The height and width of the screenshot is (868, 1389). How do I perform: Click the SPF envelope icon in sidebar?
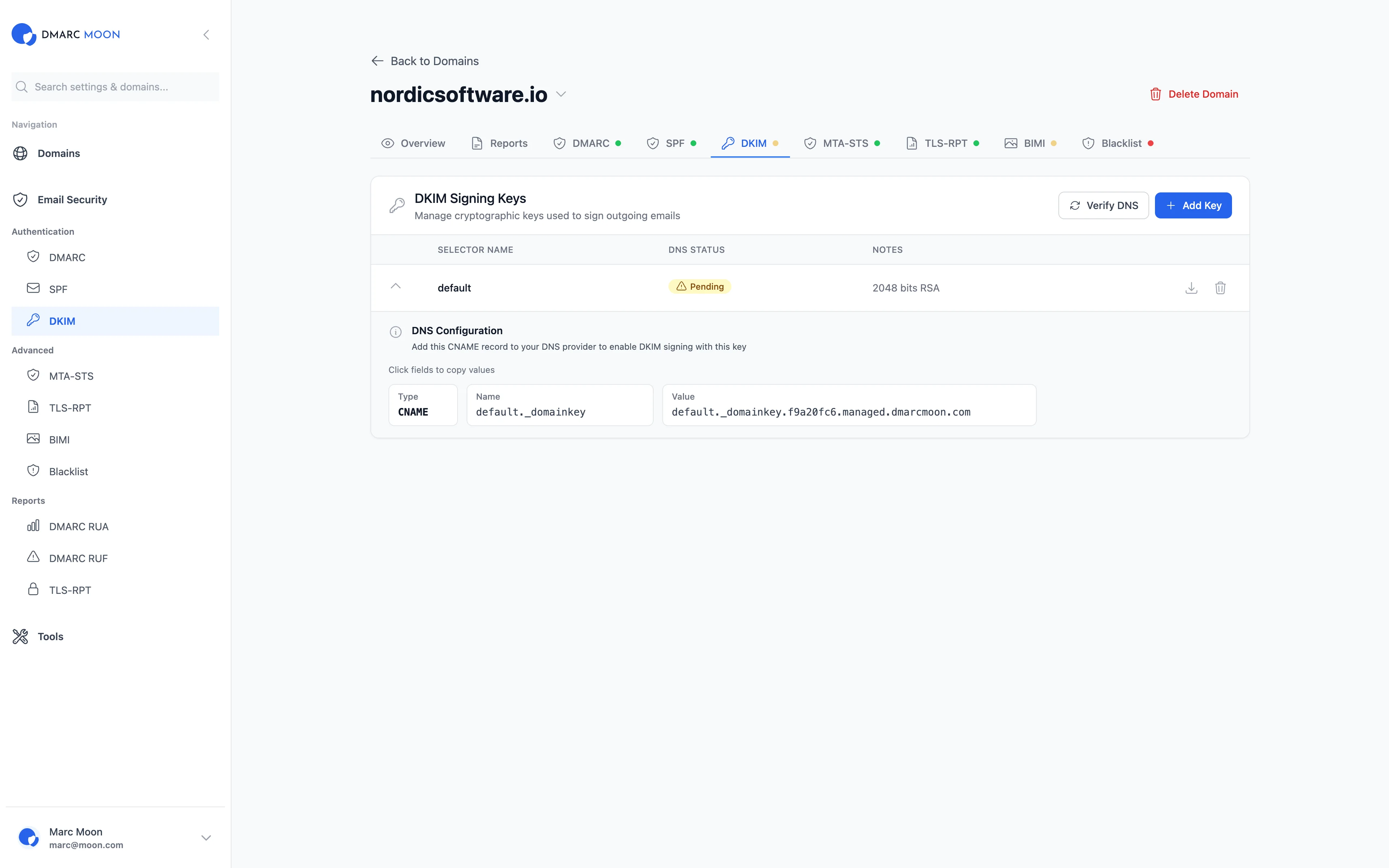point(33,288)
